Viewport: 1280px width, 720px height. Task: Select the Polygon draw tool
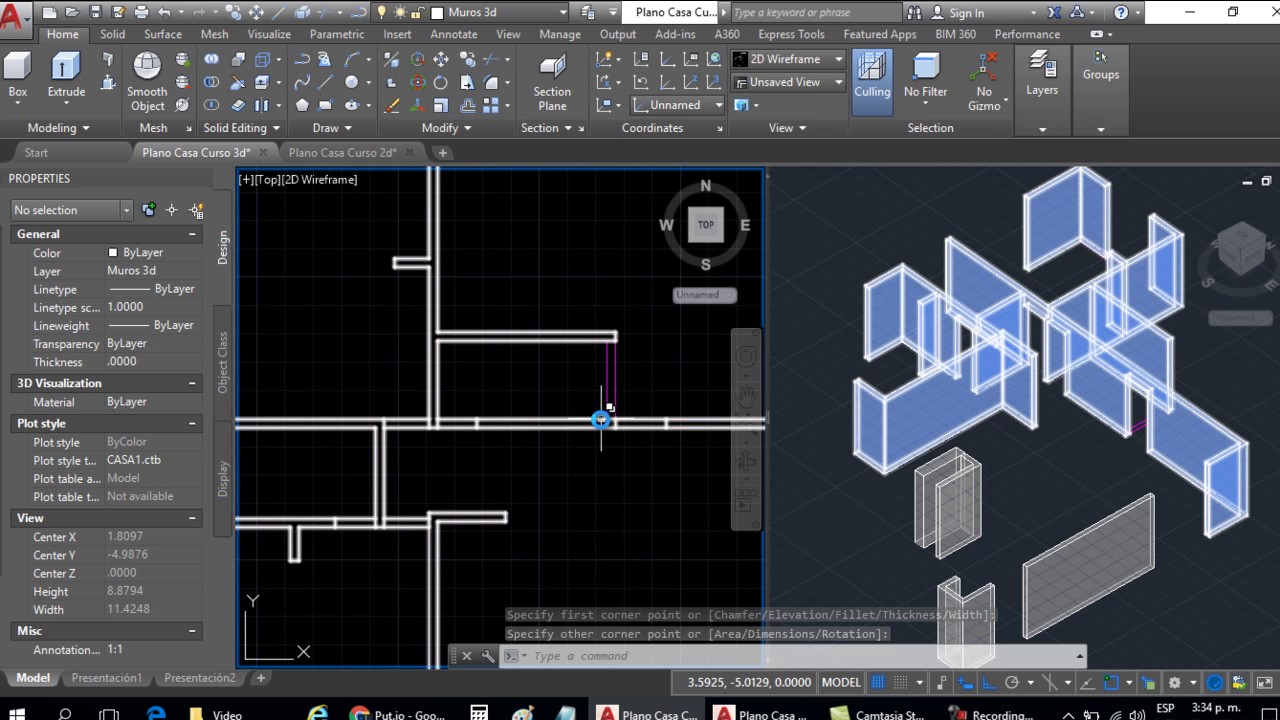coord(302,105)
